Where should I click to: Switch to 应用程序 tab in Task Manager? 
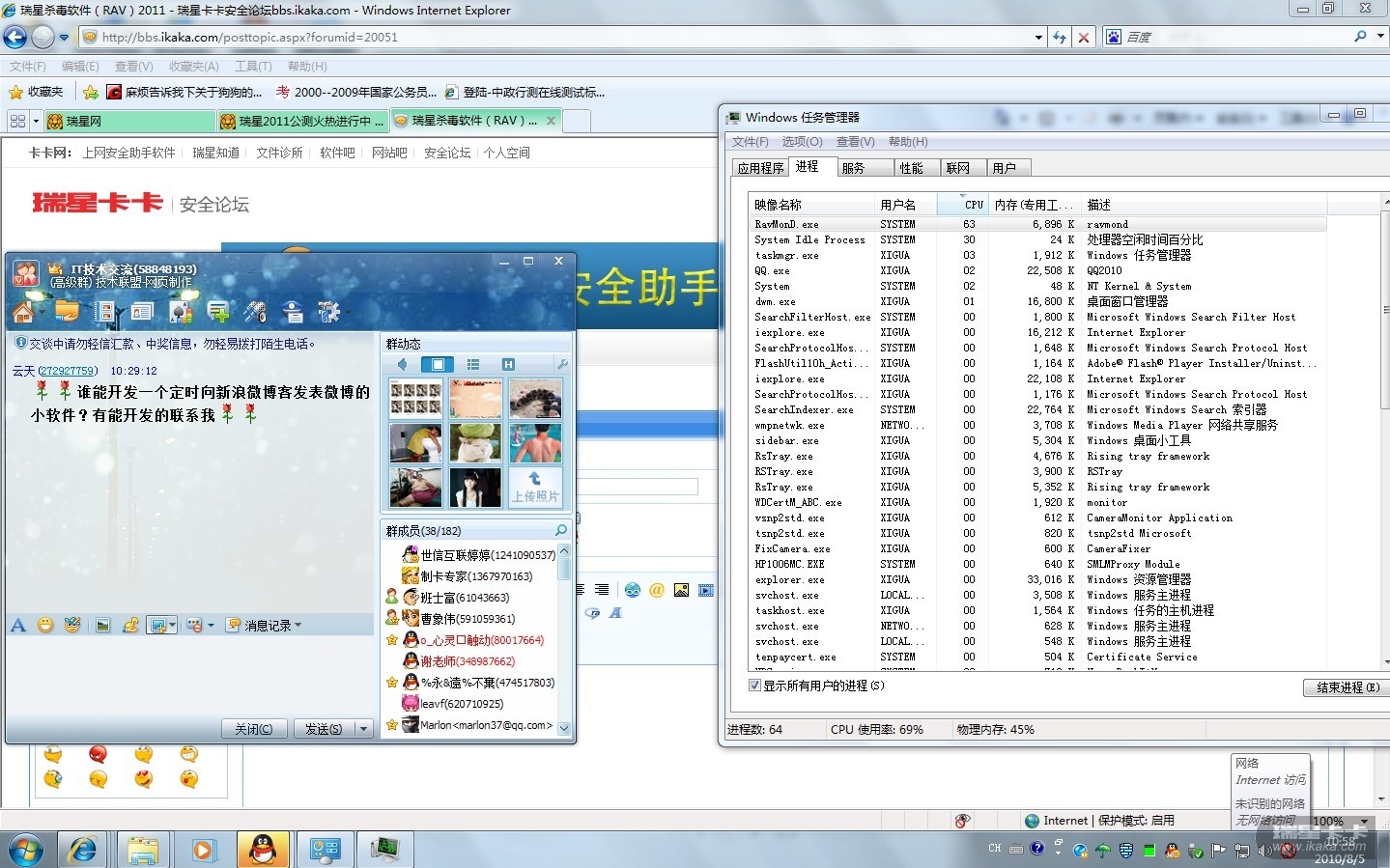[x=760, y=168]
